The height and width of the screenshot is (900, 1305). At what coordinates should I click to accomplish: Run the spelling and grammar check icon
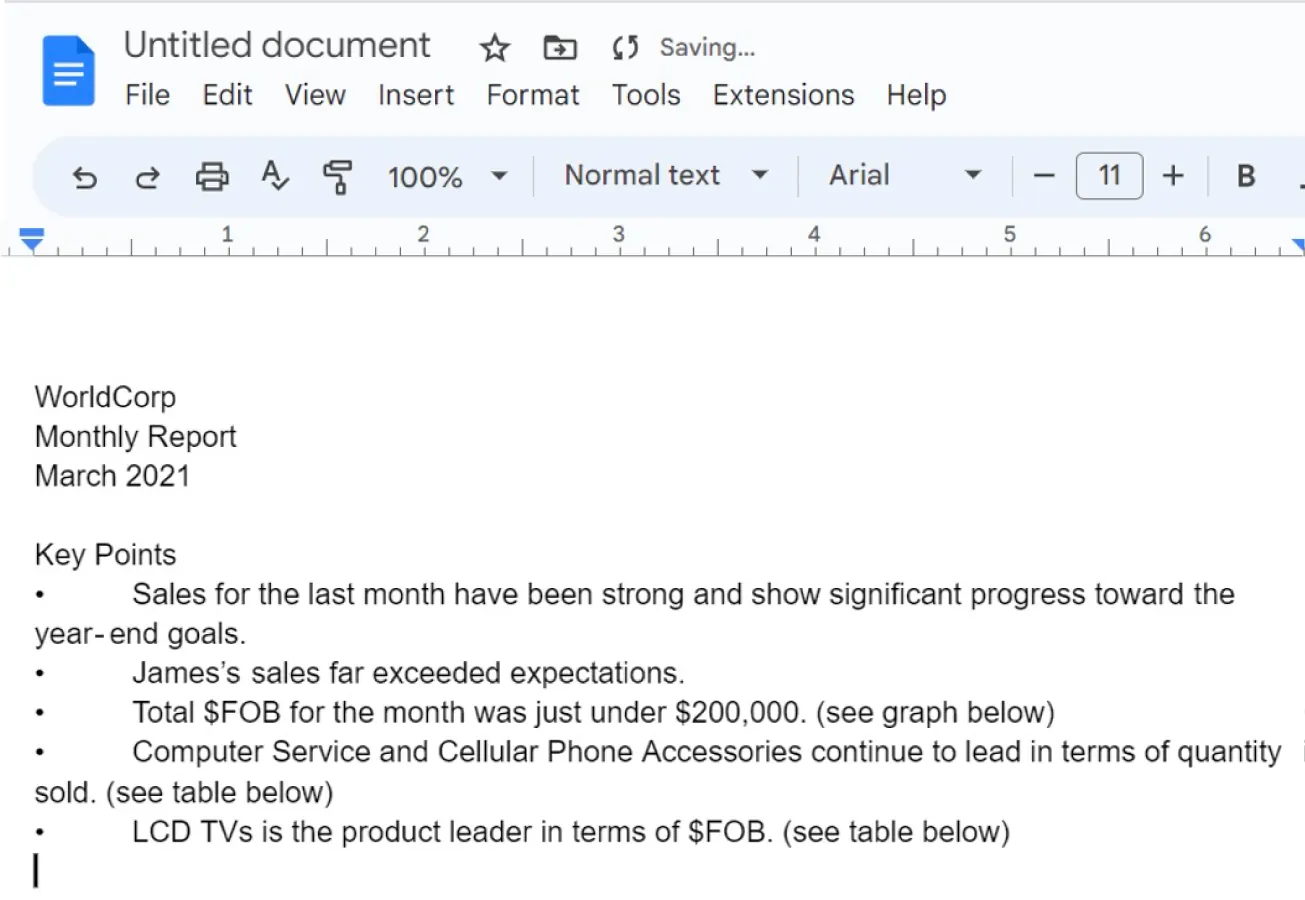pos(274,176)
